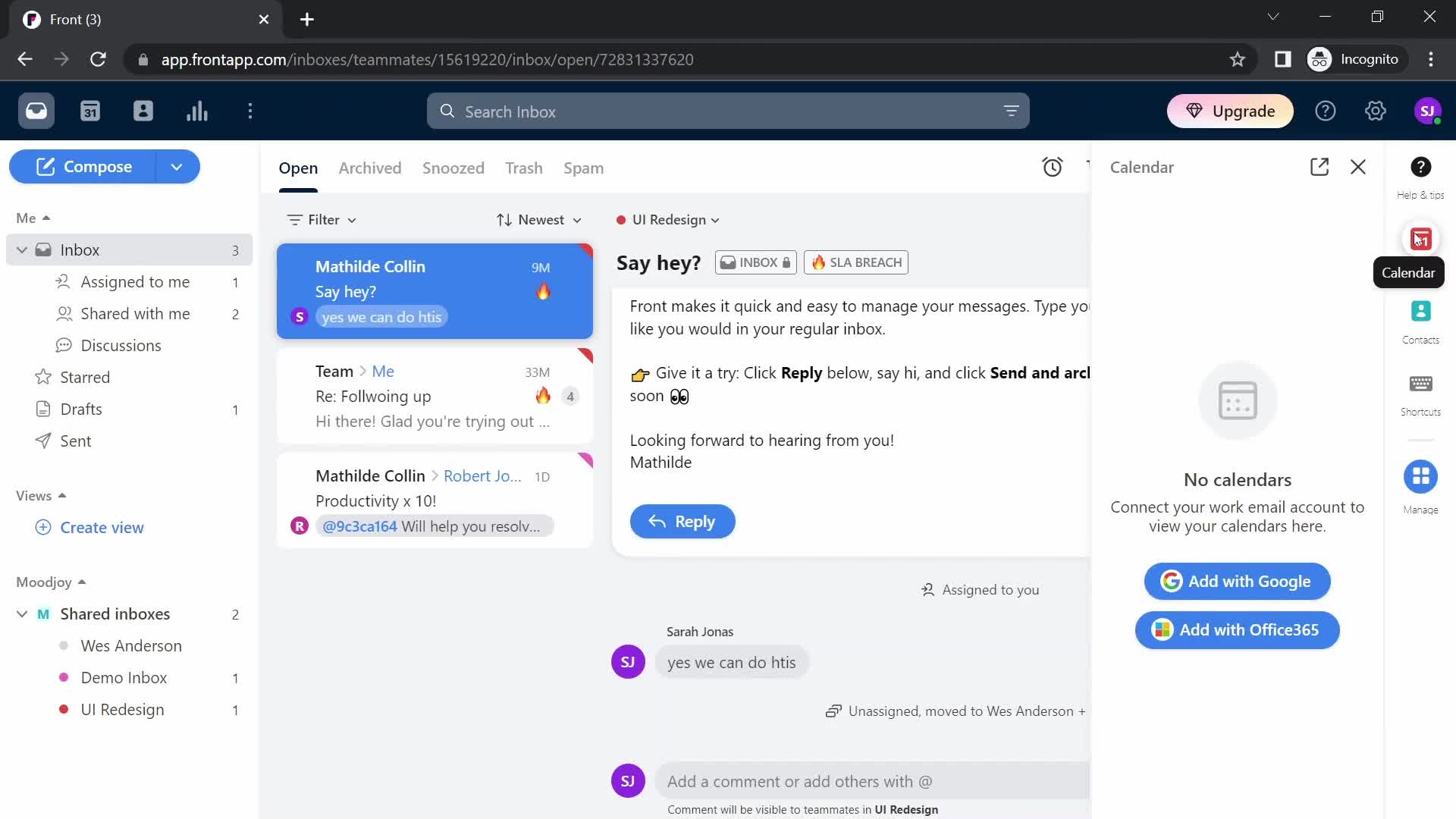Image resolution: width=1456 pixels, height=819 pixels.
Task: Pop out the Calendar panel in new window
Action: coord(1319,167)
